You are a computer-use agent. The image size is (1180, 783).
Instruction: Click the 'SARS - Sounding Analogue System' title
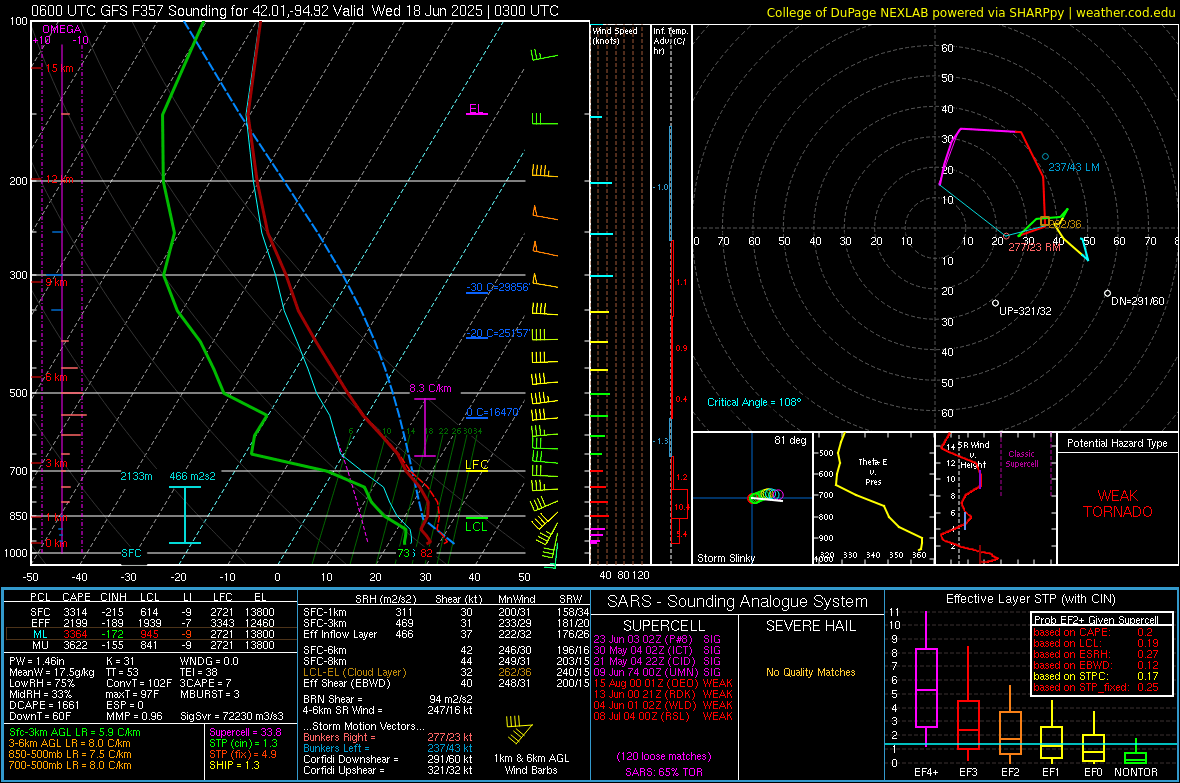click(x=738, y=602)
